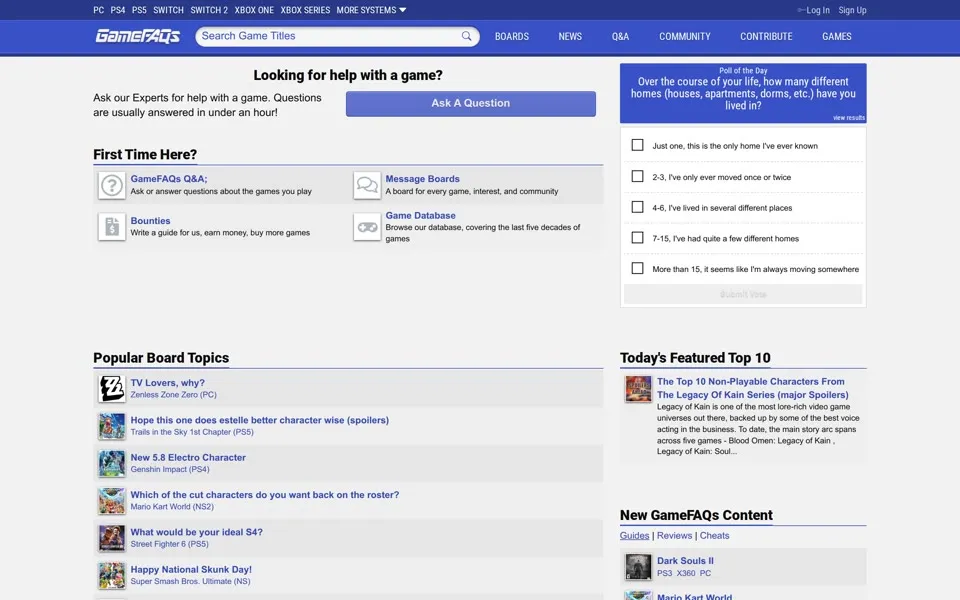Image resolution: width=960 pixels, height=600 pixels.
Task: Open 'What would be your ideal S4?' topic
Action: 197,532
